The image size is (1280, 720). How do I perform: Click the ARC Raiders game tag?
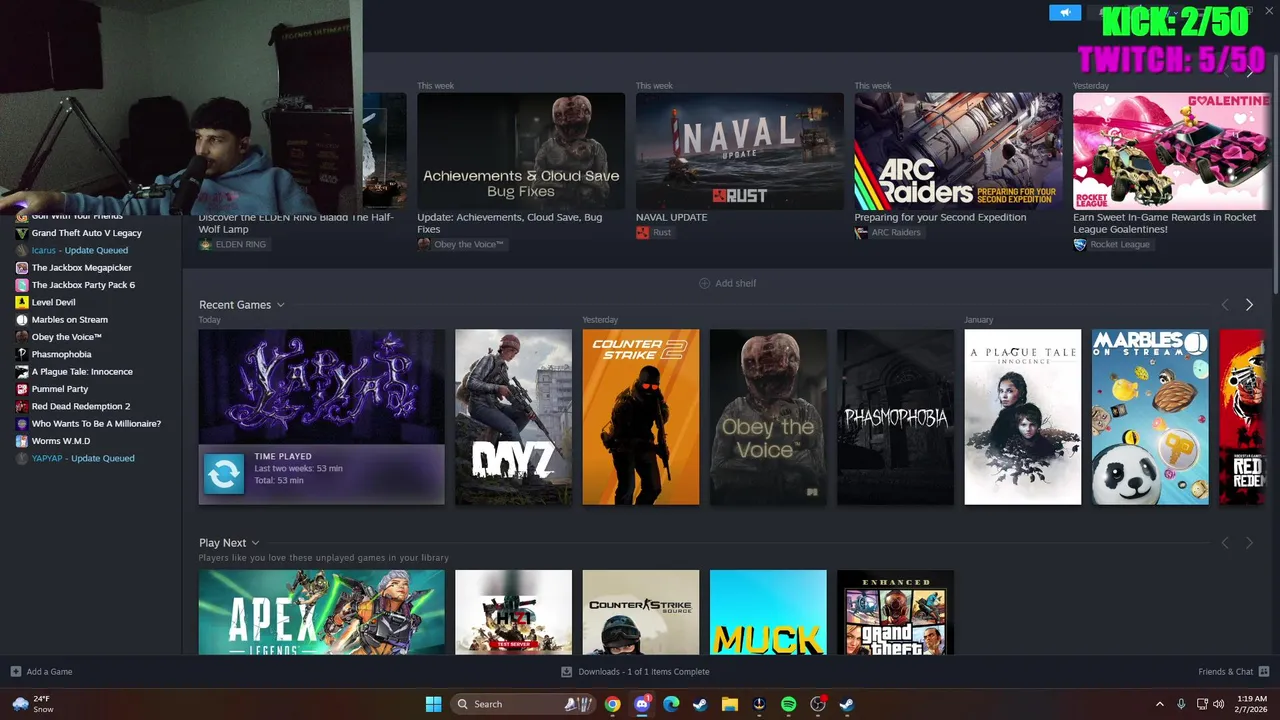pos(890,232)
